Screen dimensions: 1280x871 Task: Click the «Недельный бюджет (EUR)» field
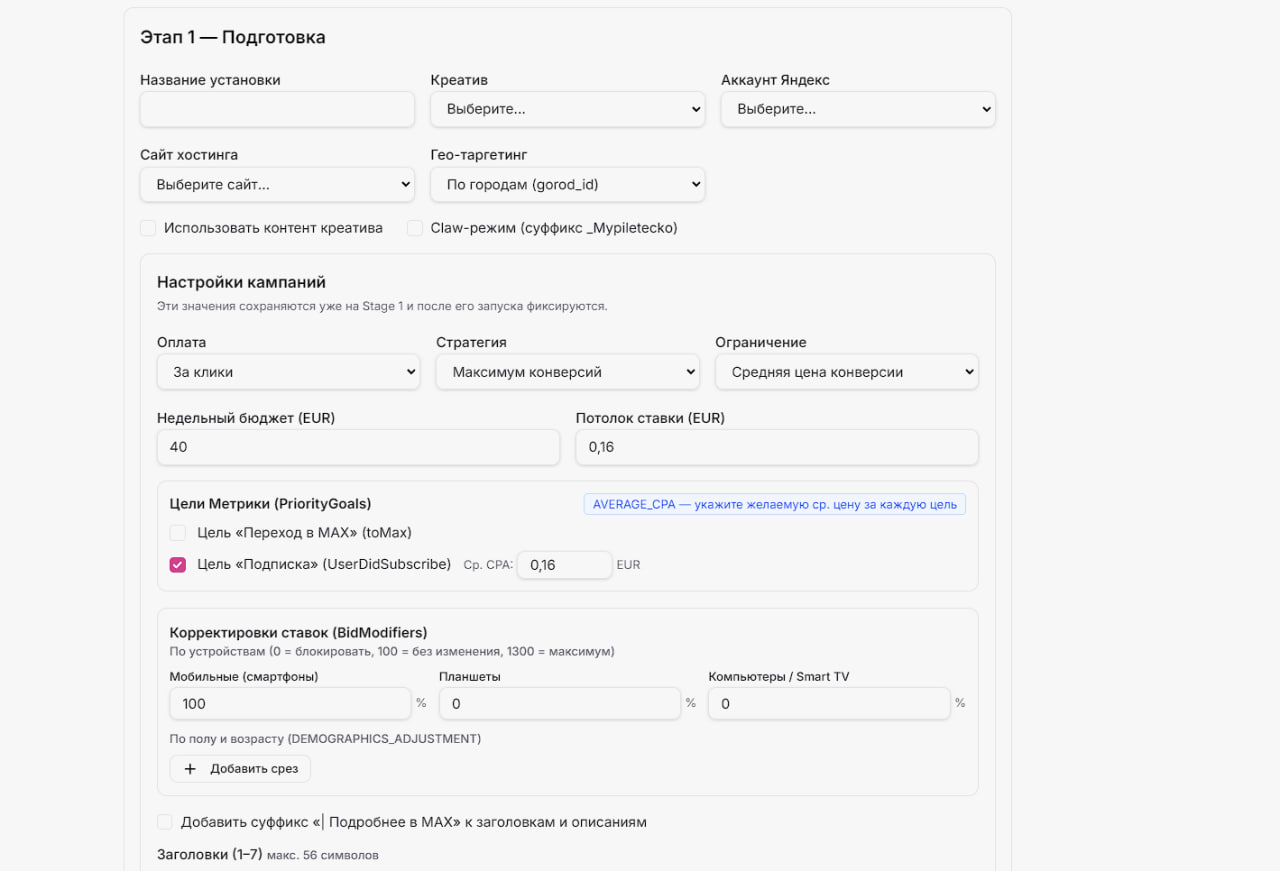coord(358,447)
